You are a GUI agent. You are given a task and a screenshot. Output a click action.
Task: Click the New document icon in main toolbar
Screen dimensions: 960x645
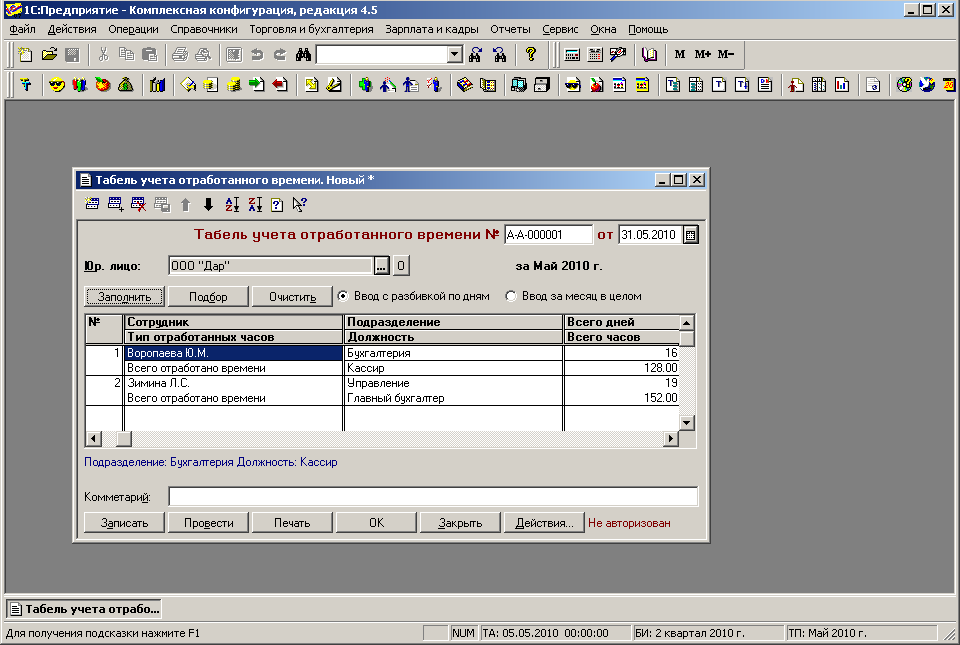coord(25,54)
